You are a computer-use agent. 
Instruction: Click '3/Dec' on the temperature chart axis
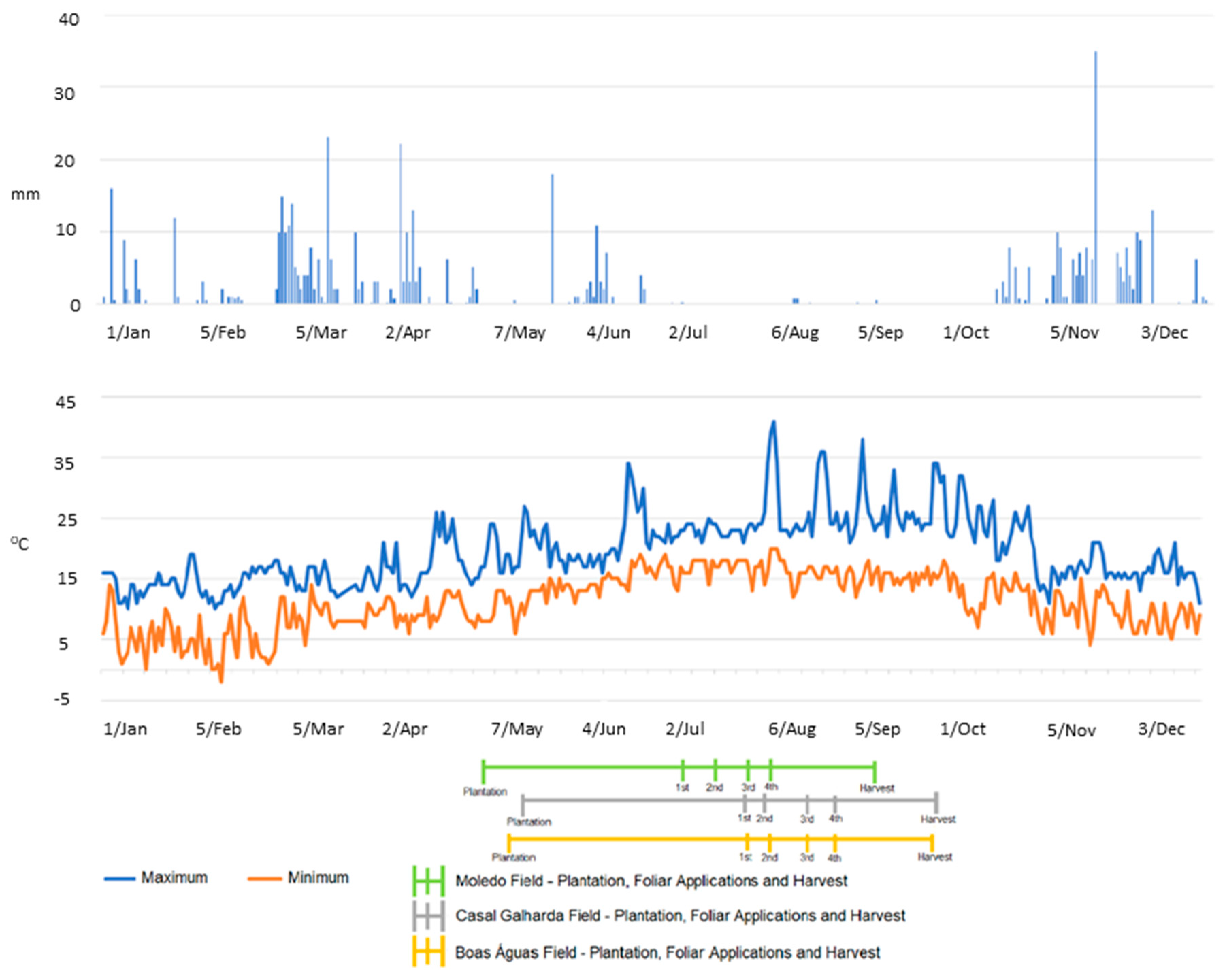[1161, 729]
